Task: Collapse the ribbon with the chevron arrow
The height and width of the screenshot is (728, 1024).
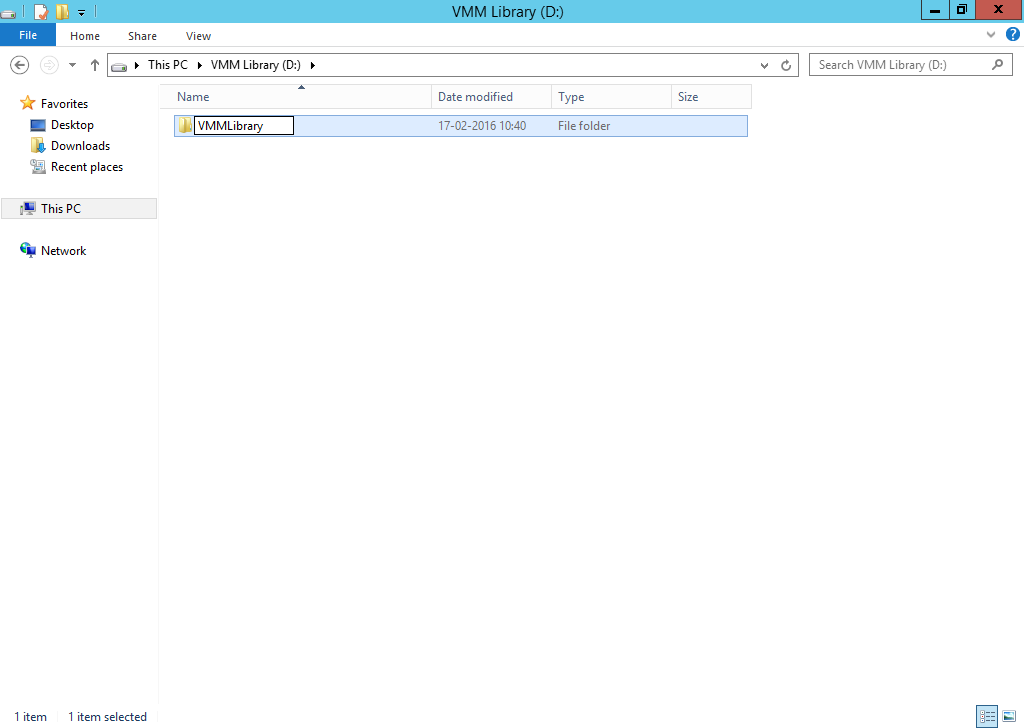Action: [990, 33]
